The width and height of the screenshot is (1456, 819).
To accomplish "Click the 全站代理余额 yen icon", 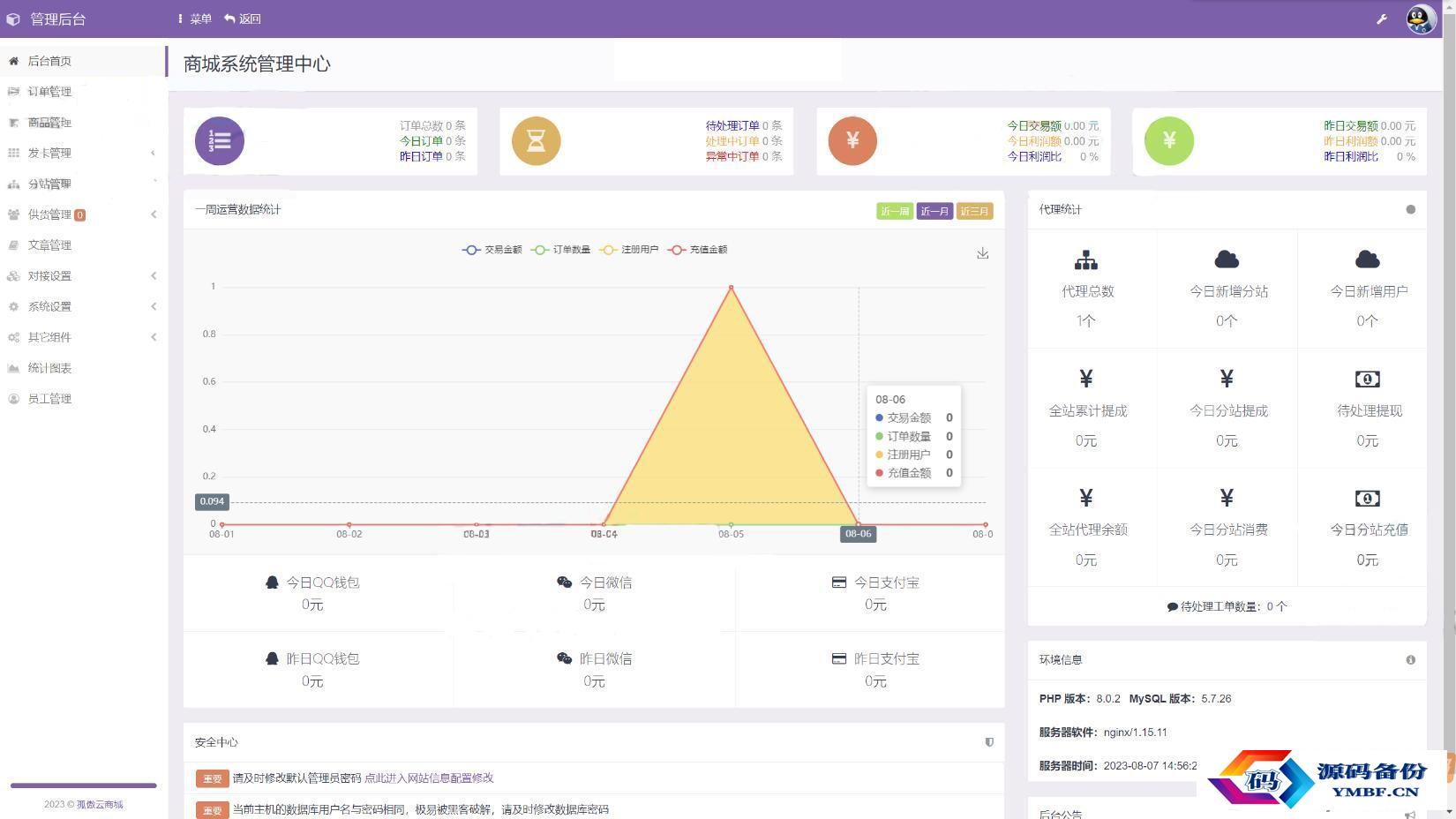I will (x=1086, y=498).
